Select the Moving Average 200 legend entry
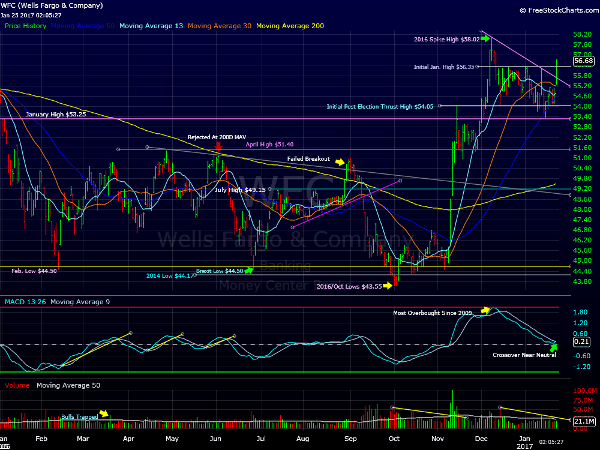 (x=290, y=26)
